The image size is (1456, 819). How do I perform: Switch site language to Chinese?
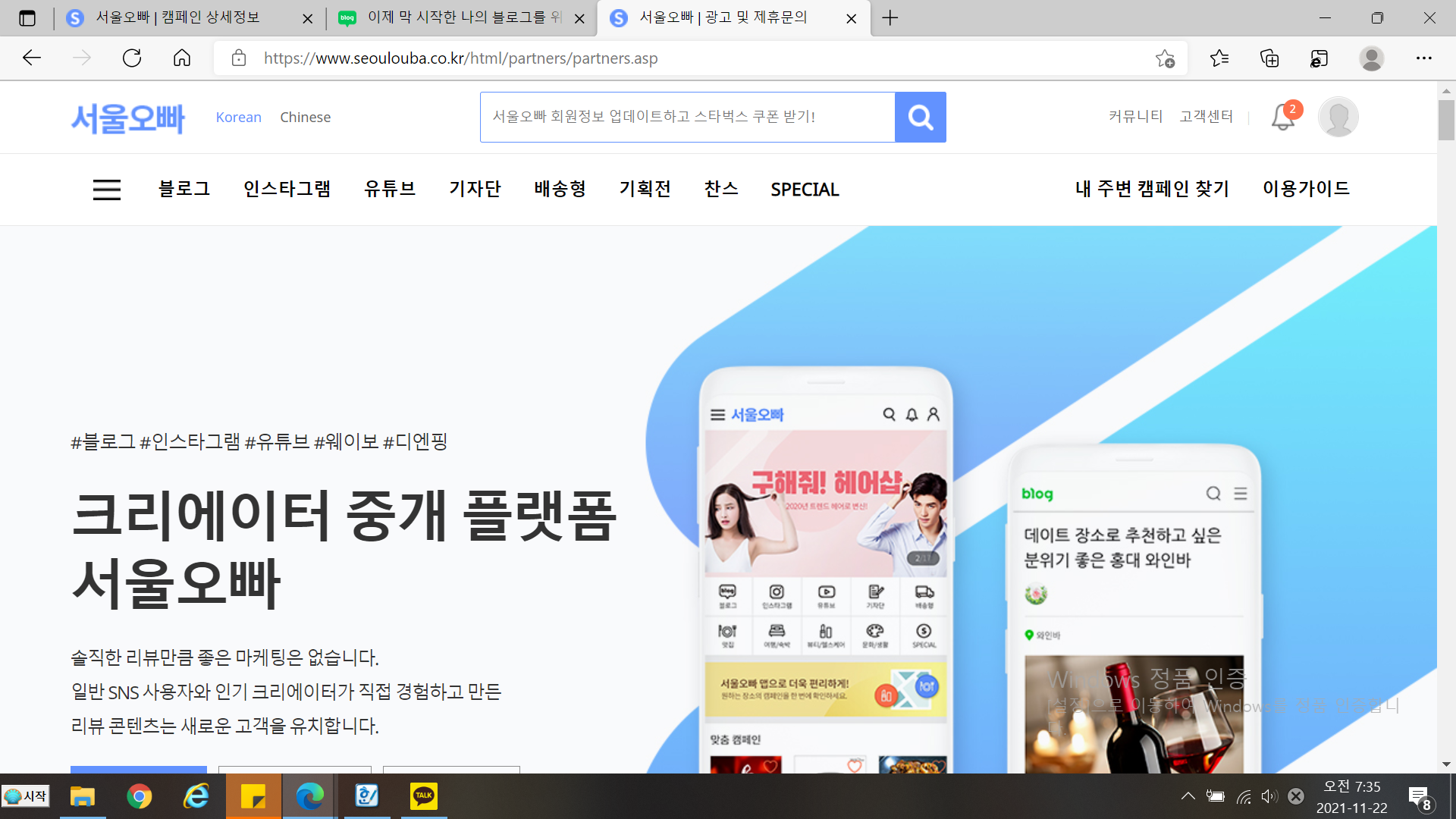[x=306, y=117]
